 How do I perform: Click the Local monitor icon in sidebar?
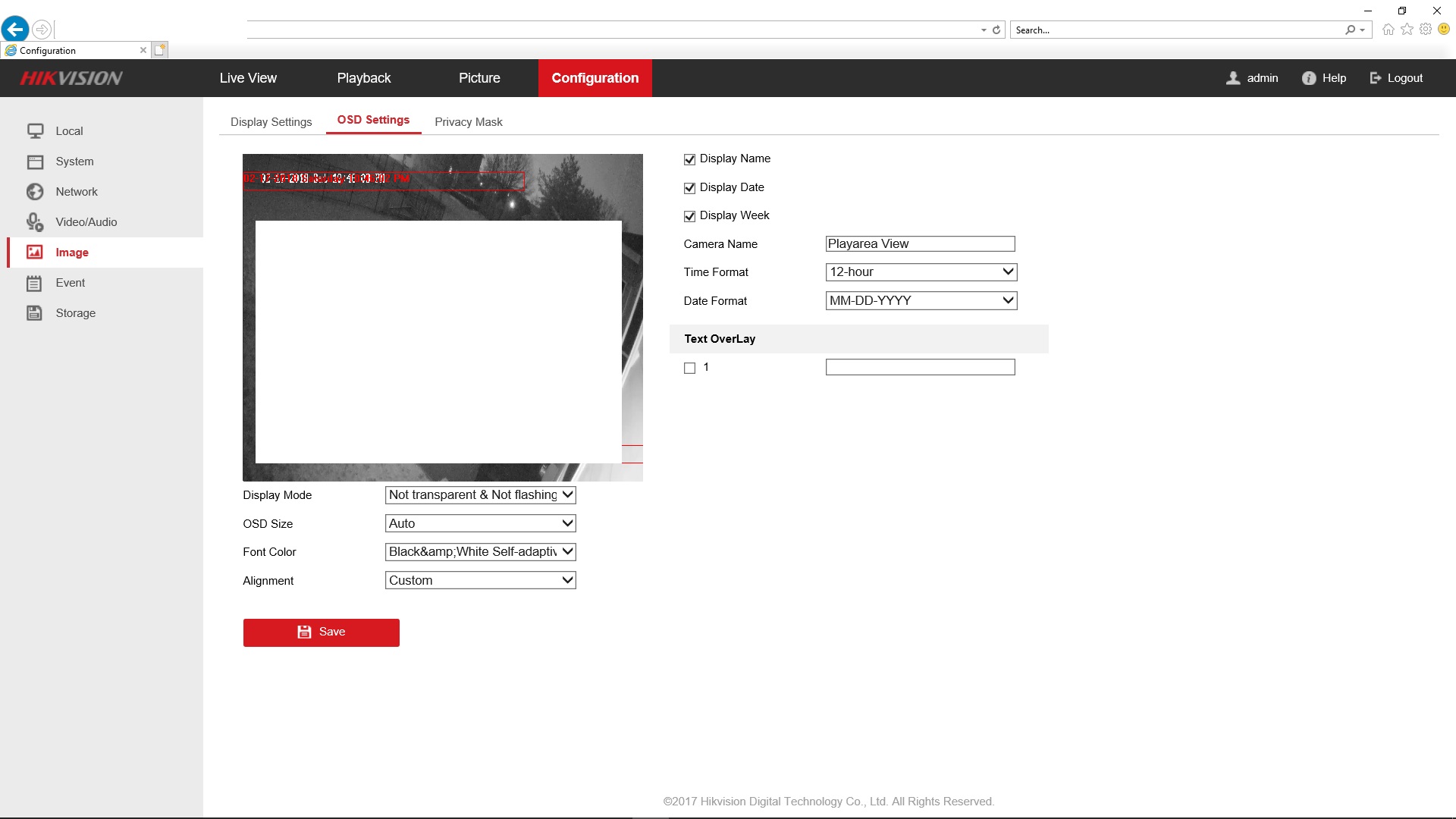[35, 131]
